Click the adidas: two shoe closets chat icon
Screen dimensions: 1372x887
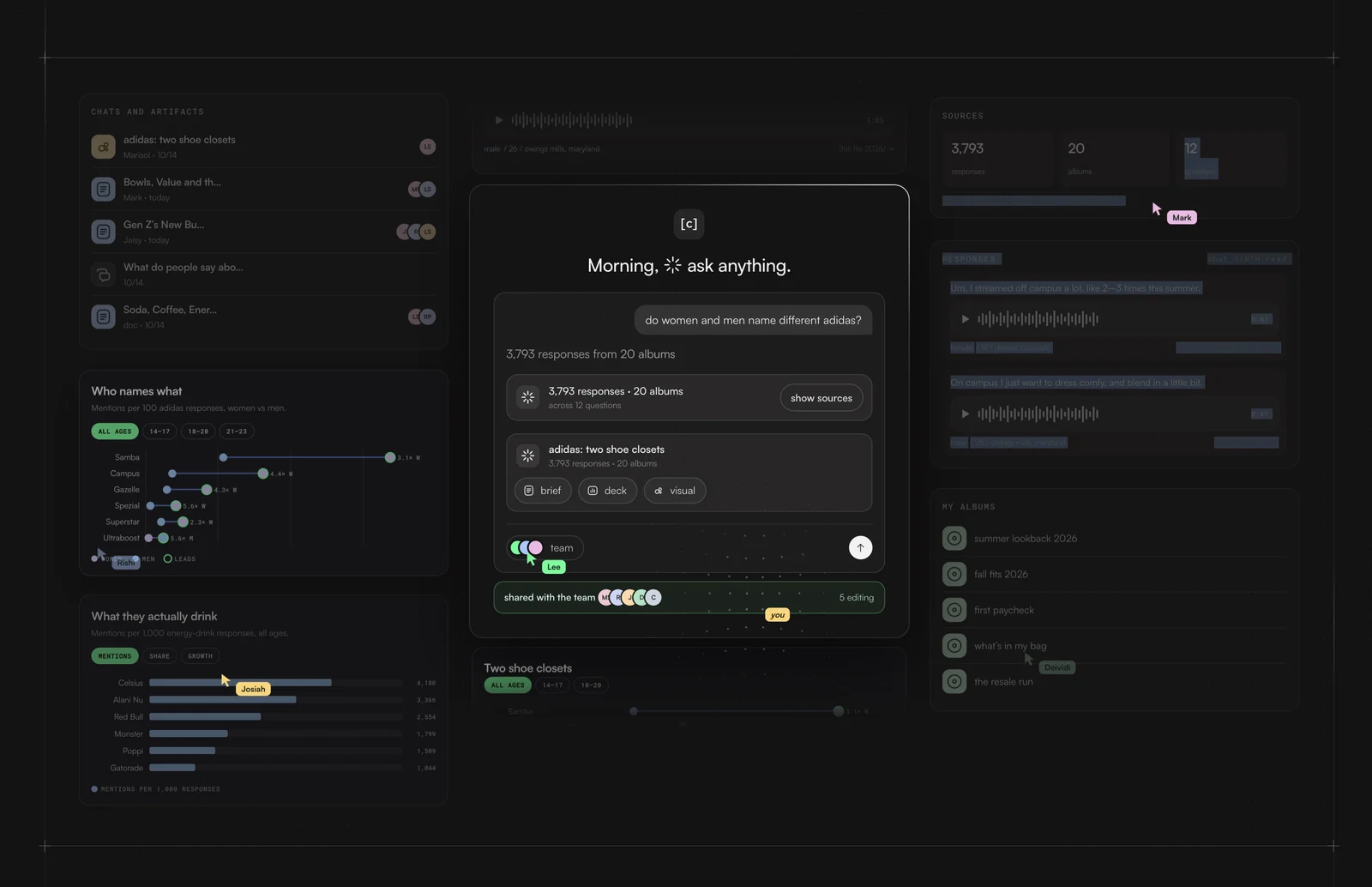pyautogui.click(x=103, y=147)
